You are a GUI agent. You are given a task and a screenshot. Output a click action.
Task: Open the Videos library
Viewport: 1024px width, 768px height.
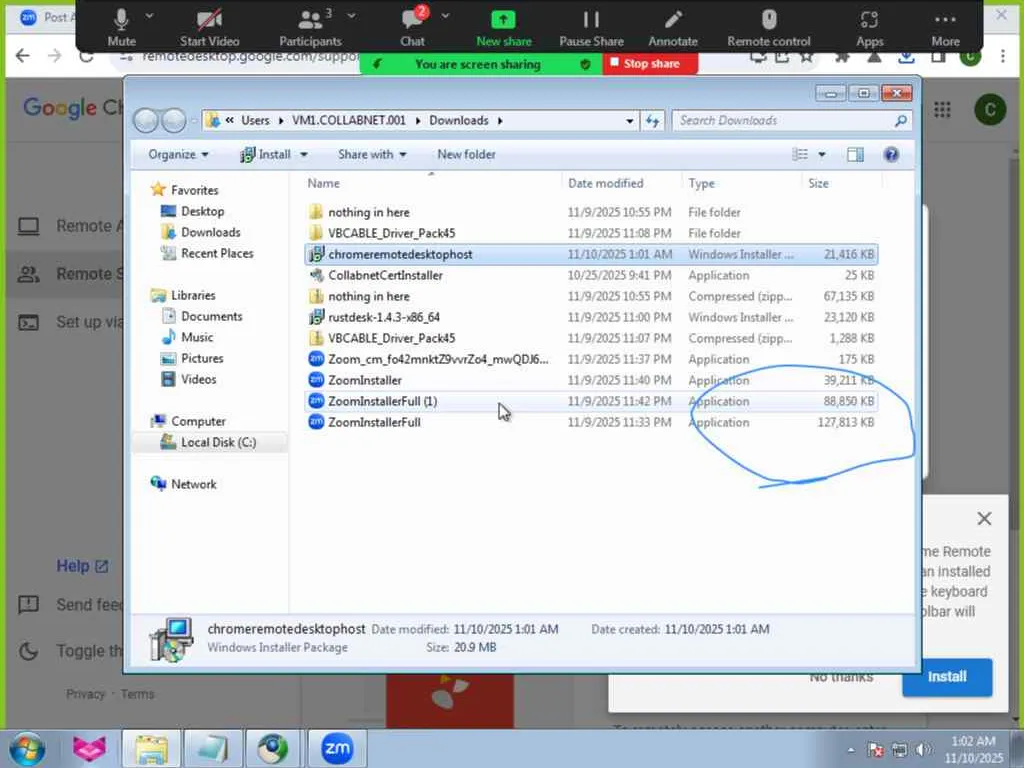(x=189, y=379)
